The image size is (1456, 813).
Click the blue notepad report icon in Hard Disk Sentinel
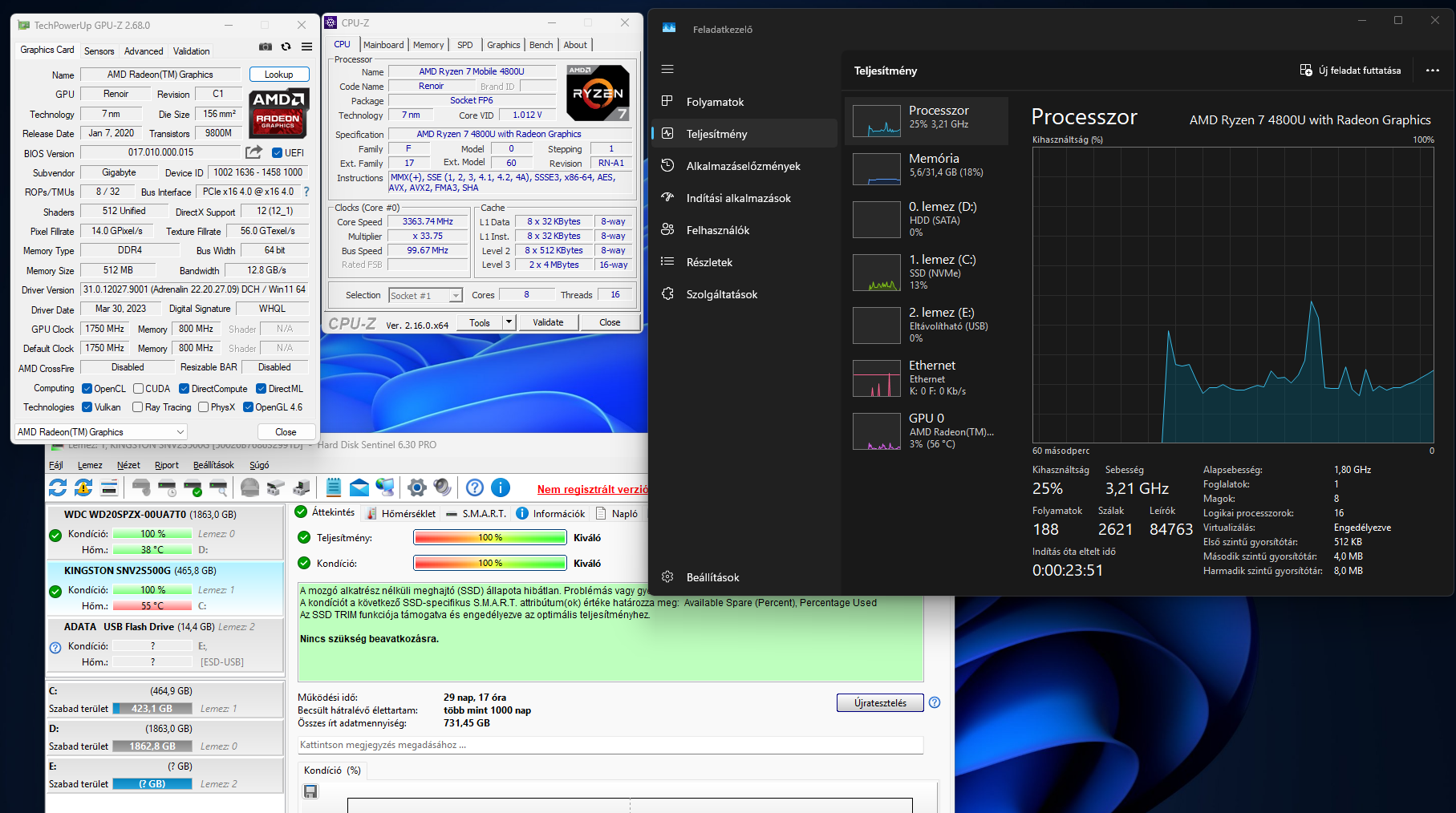pos(334,487)
